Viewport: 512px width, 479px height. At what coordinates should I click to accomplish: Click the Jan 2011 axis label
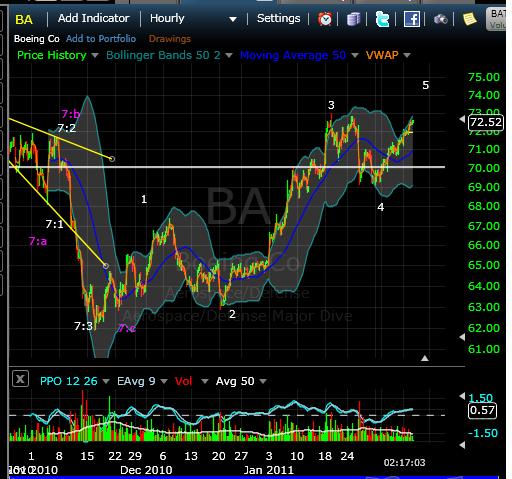pos(269,470)
